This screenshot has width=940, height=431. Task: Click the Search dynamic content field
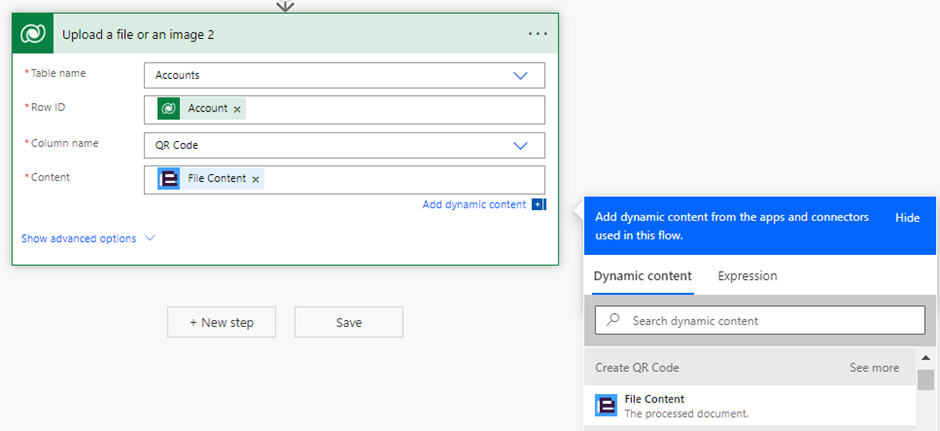click(770, 320)
